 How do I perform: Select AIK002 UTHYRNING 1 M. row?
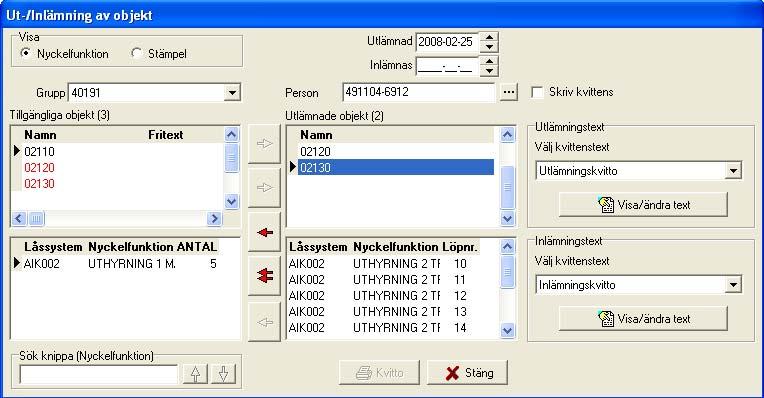click(120, 264)
